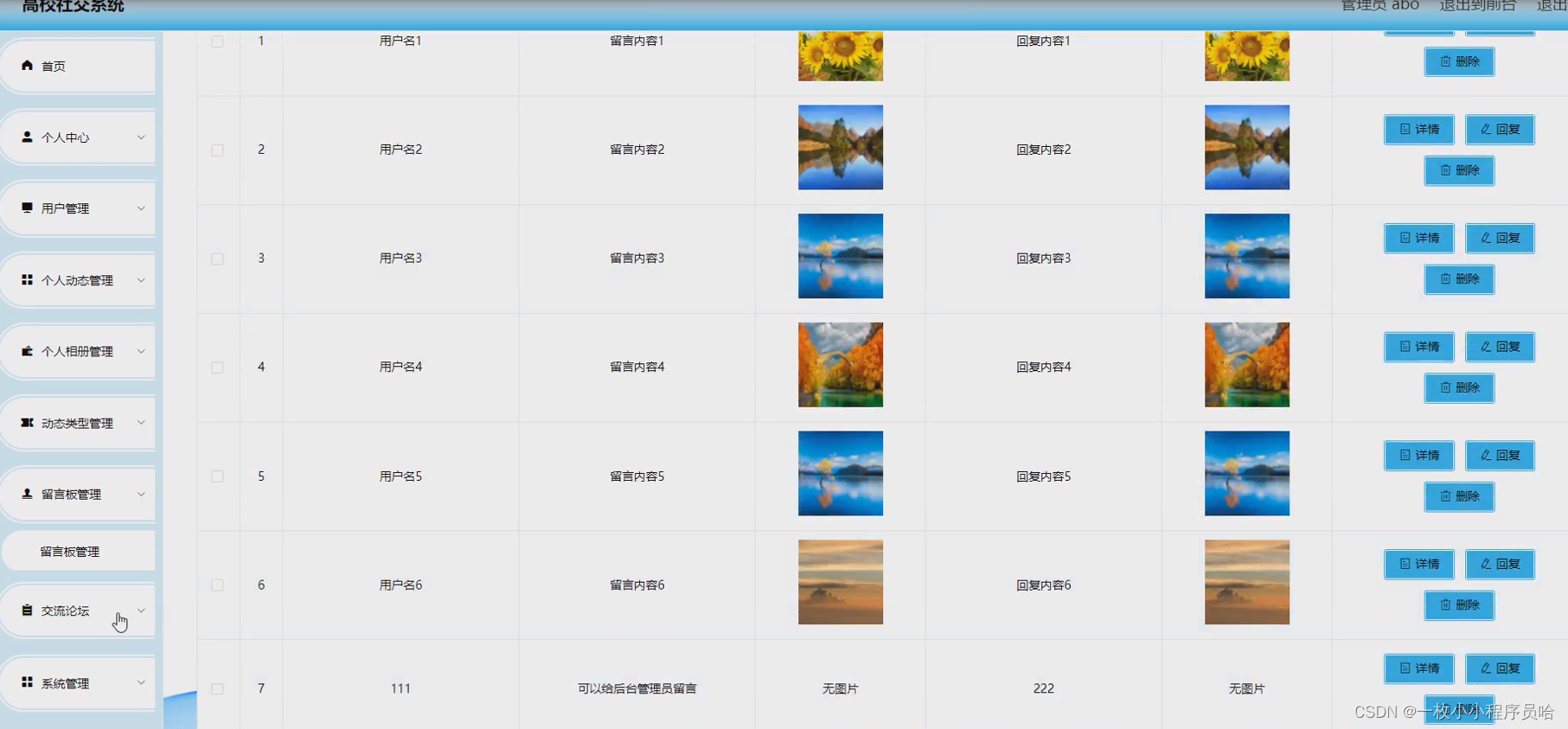Click the monitor icon for 用户管理

(x=27, y=208)
